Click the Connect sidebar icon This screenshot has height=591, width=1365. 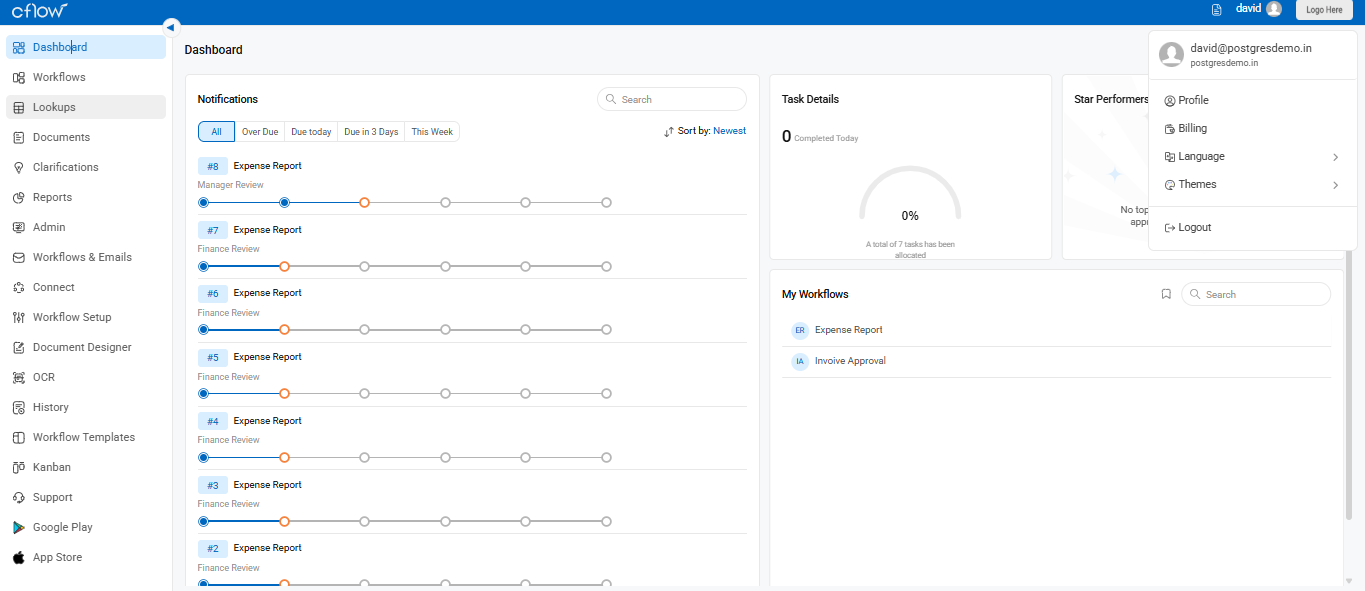click(19, 287)
